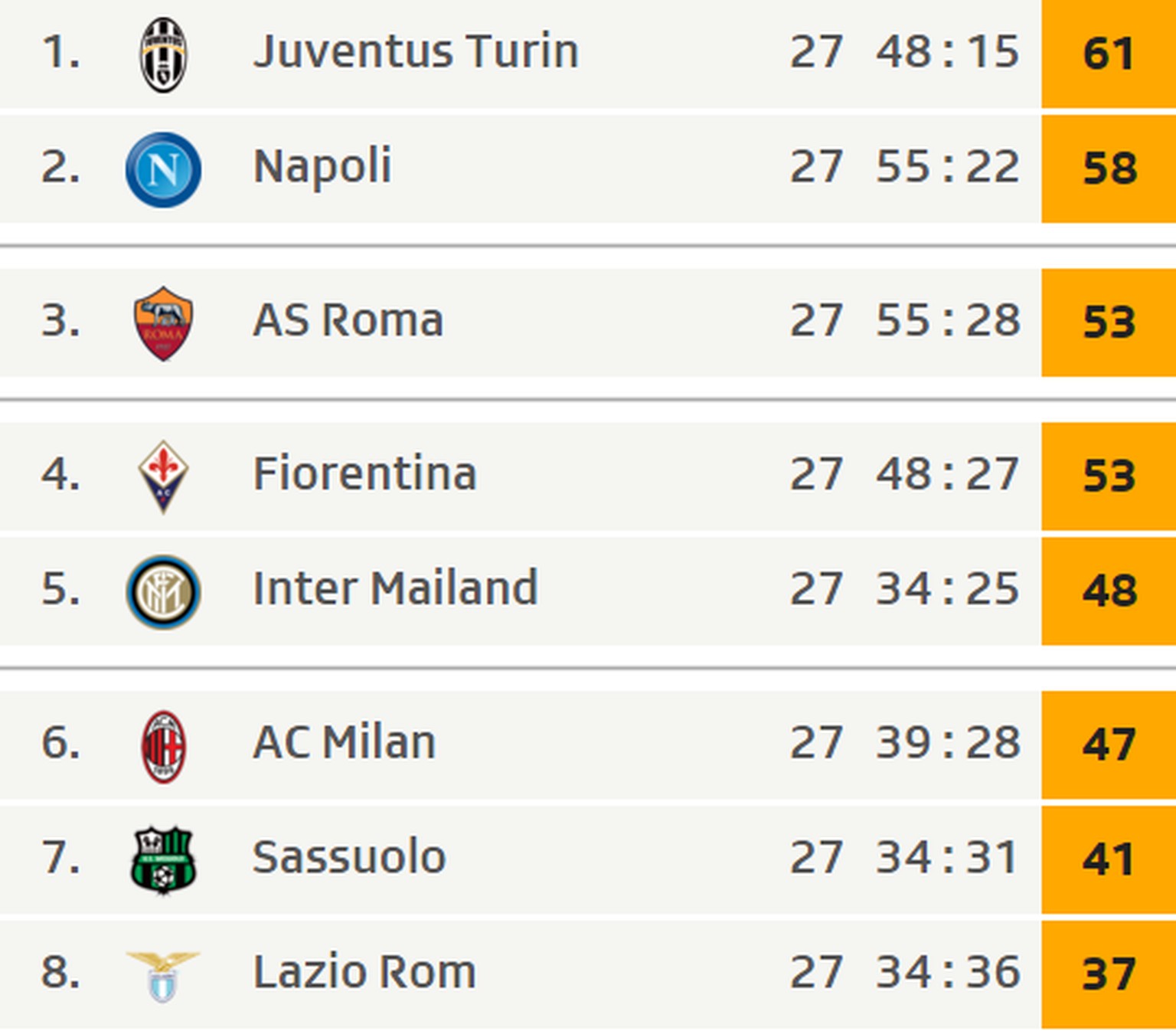The width and height of the screenshot is (1176, 1031).
Task: Click the Fiorentina club emblem
Action: [x=163, y=476]
